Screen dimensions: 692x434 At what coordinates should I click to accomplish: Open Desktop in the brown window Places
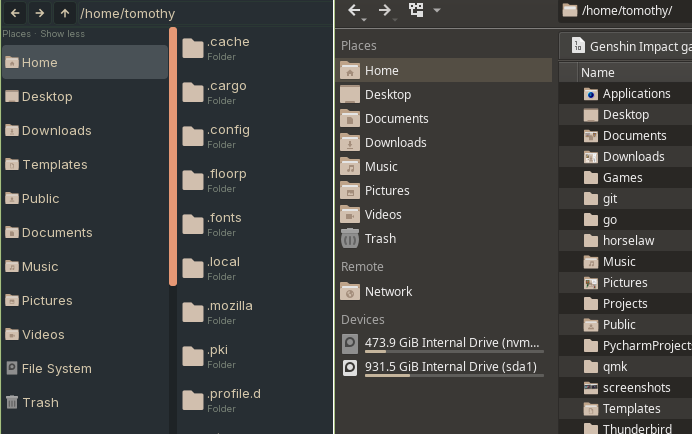(x=445, y=94)
